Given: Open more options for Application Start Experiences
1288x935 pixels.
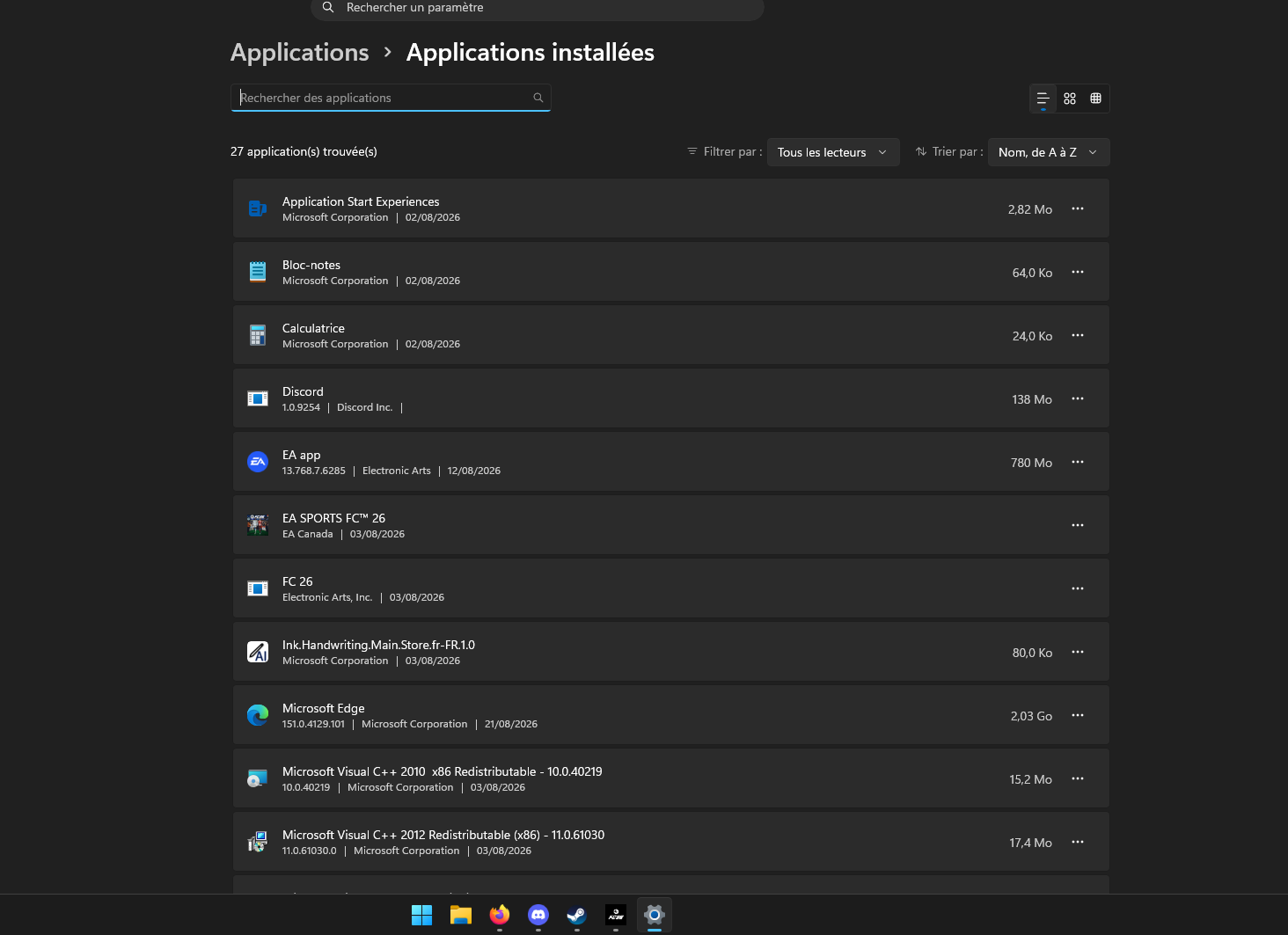Looking at the screenshot, I should pos(1078,208).
